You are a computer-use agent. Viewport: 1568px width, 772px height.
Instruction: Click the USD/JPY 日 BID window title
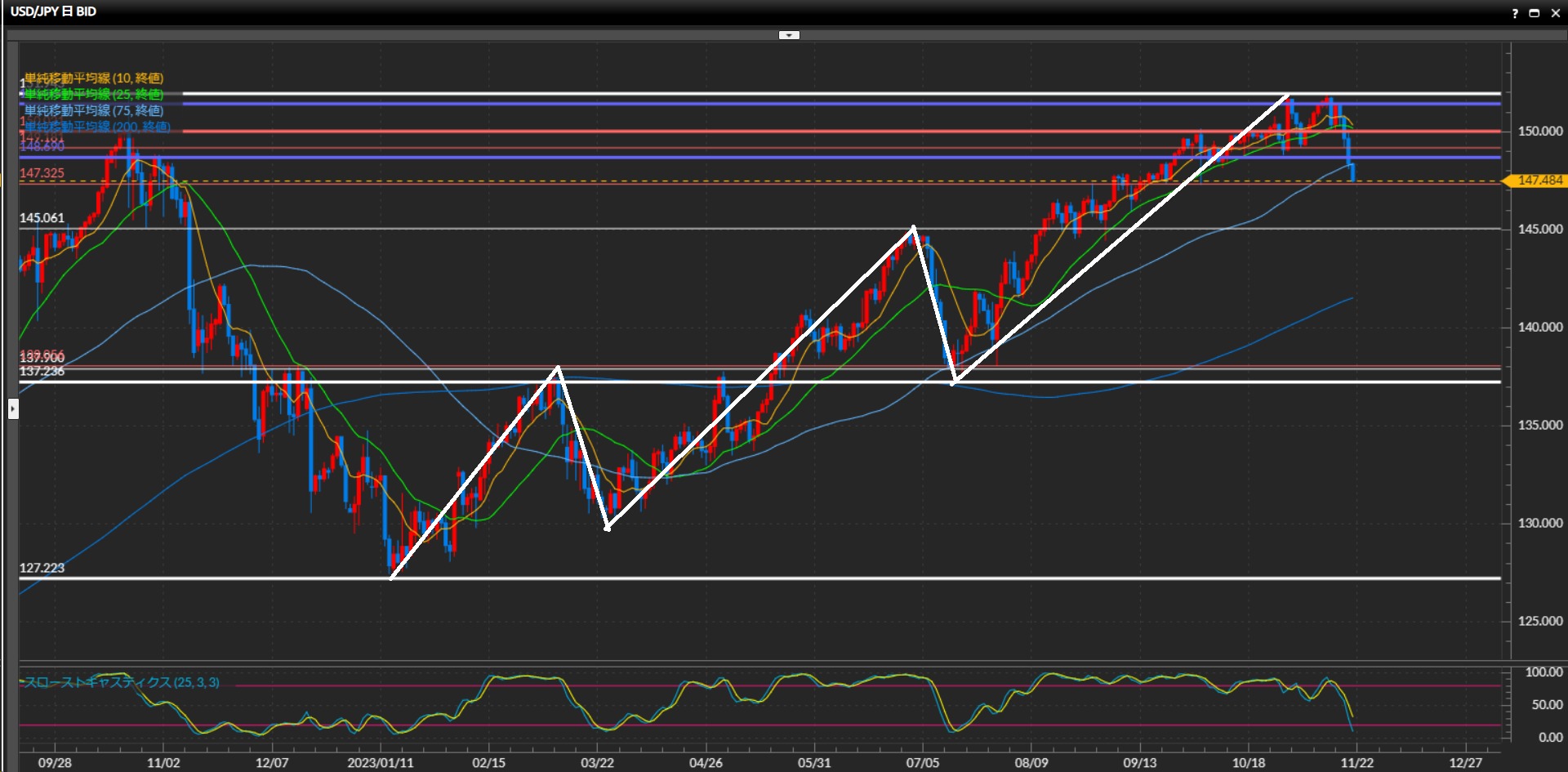(53, 11)
